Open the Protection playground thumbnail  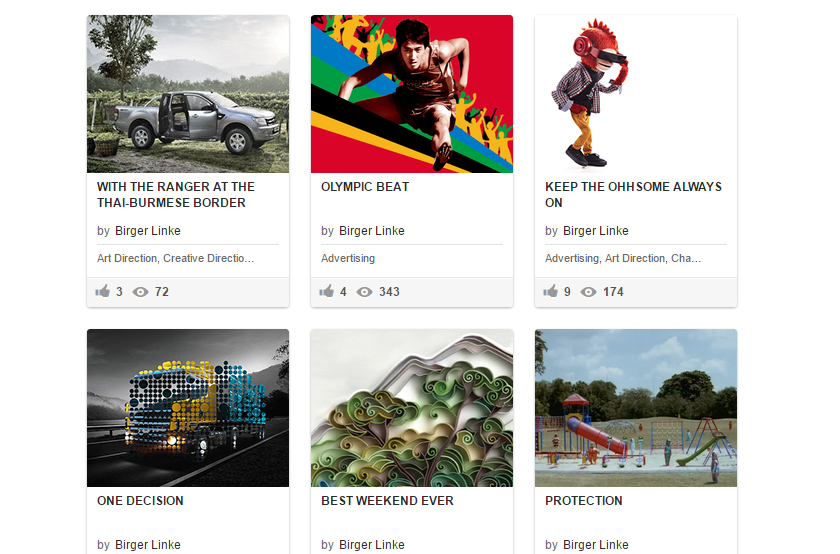coord(636,408)
